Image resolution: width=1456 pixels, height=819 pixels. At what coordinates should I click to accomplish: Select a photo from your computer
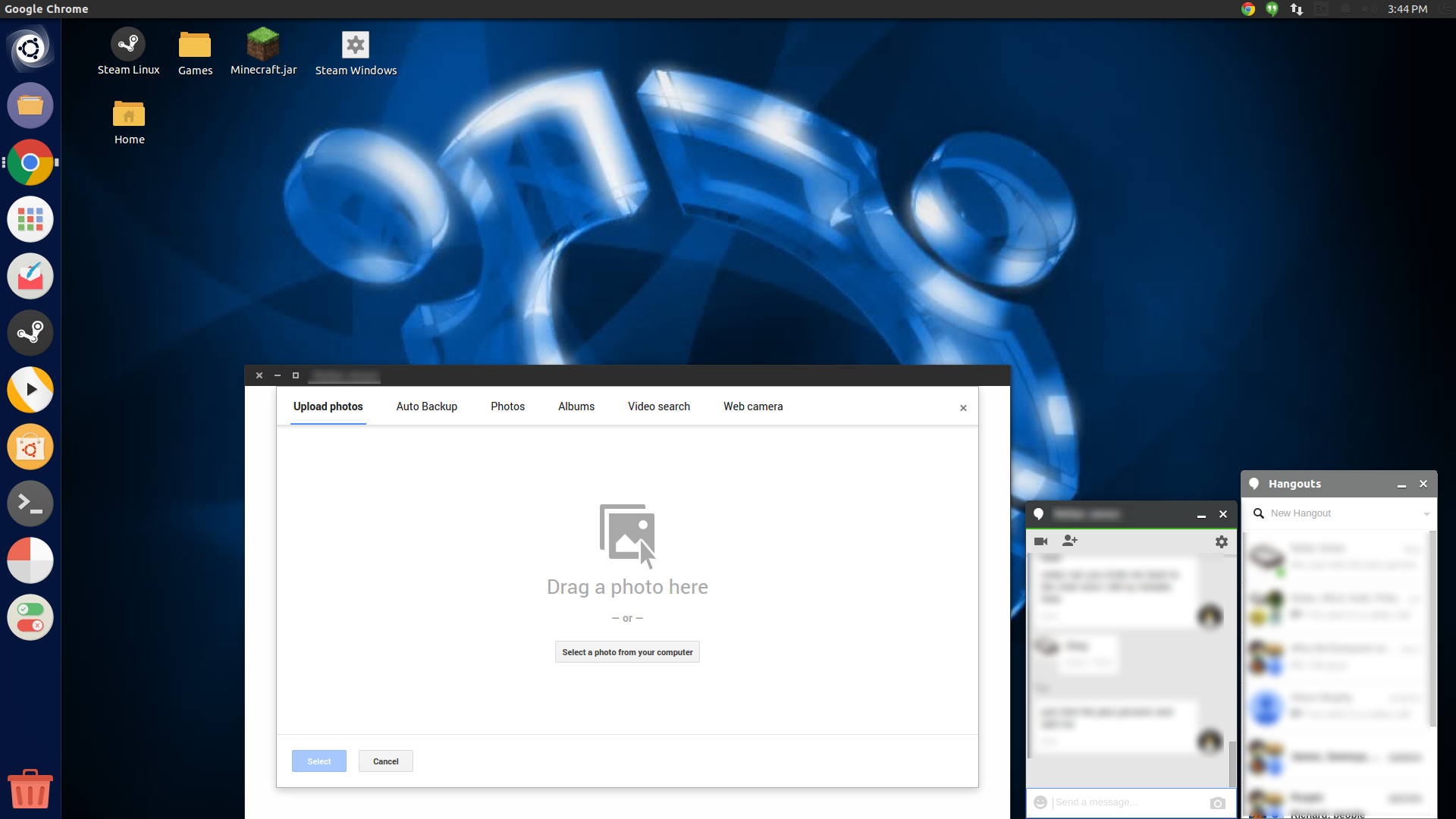(x=627, y=652)
